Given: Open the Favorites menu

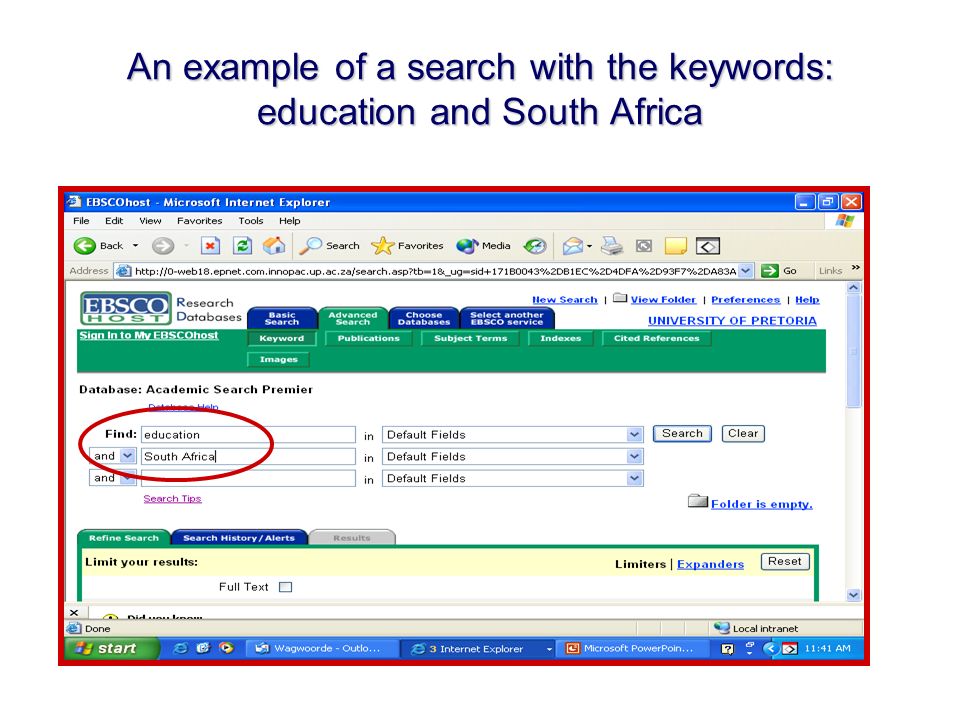Looking at the screenshot, I should pyautogui.click(x=200, y=221).
